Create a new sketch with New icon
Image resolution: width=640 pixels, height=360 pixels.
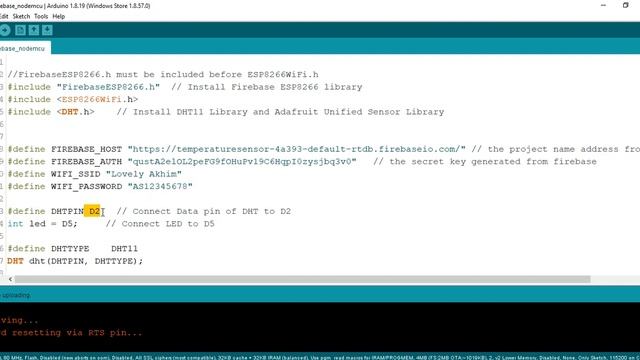coord(20,30)
